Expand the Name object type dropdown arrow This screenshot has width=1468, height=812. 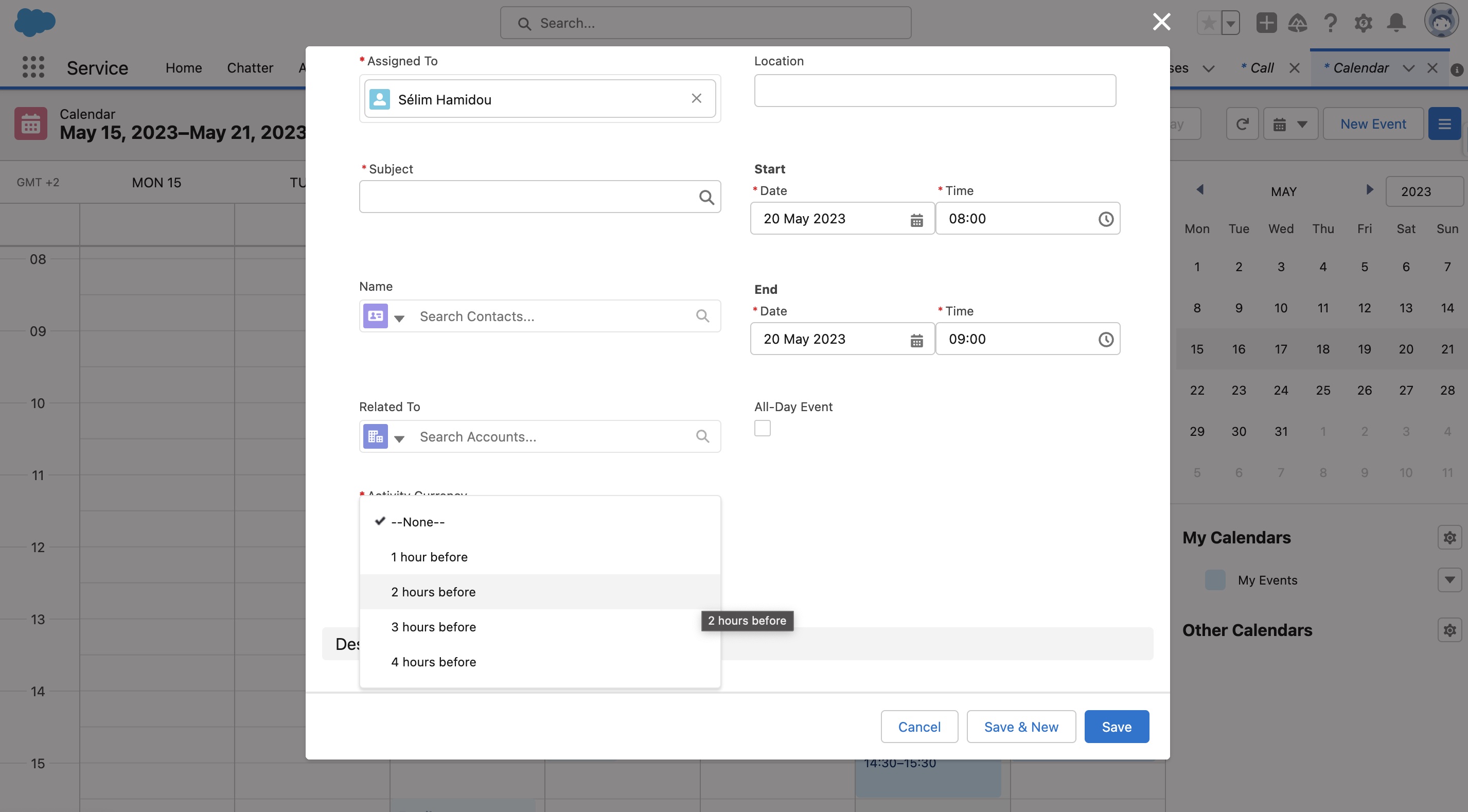399,318
